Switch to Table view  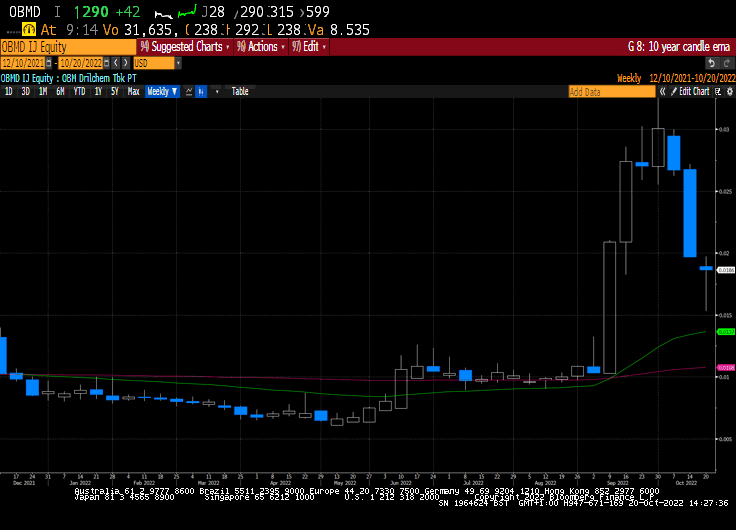click(x=240, y=92)
